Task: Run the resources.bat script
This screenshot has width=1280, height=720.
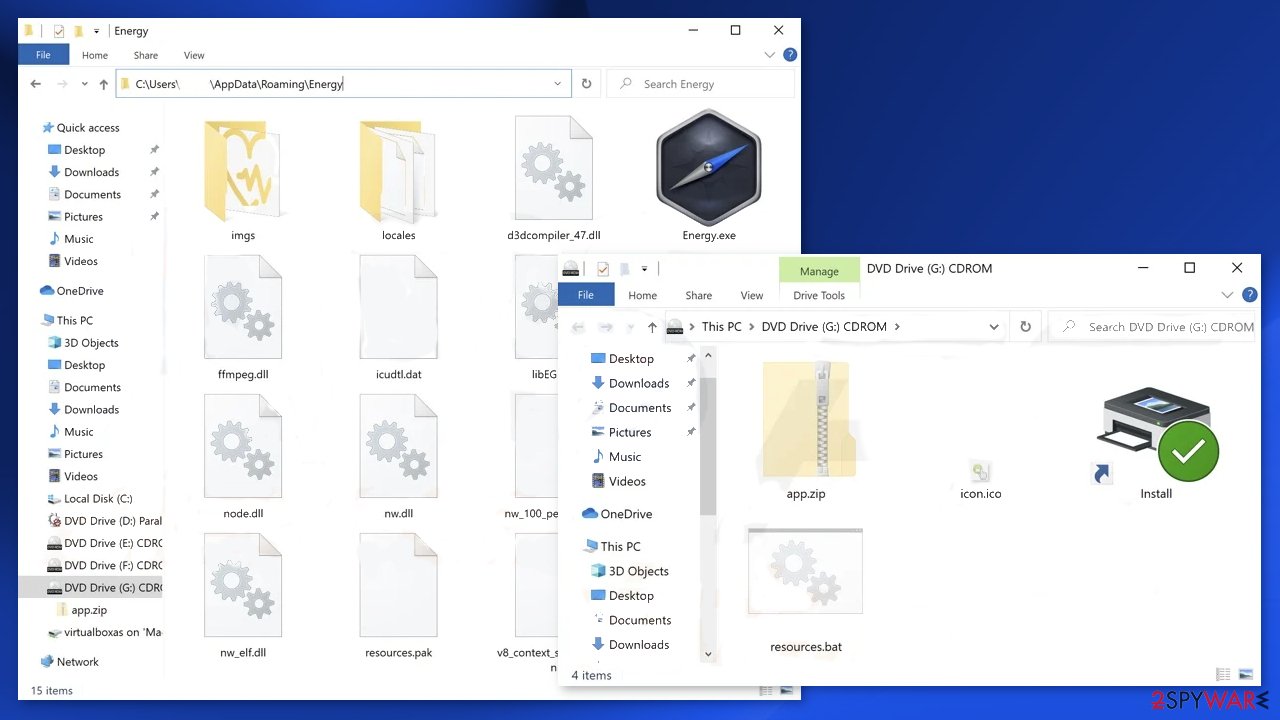Action: coord(805,570)
